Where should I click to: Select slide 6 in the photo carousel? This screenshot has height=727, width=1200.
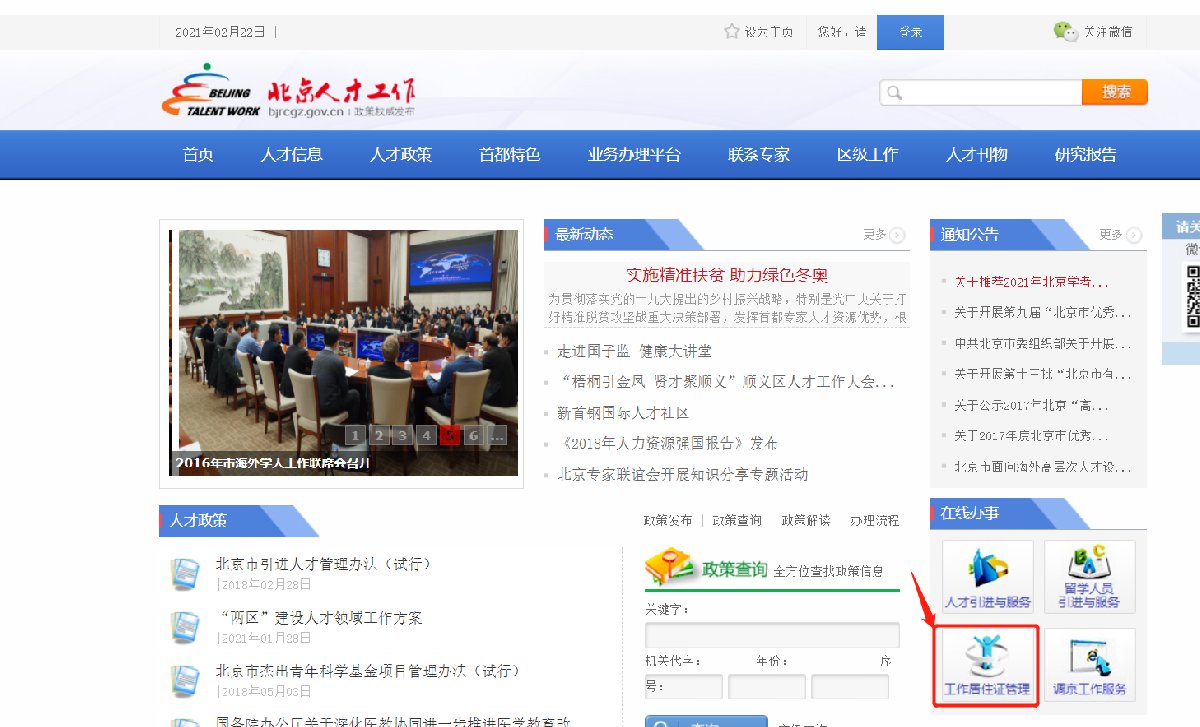474,435
